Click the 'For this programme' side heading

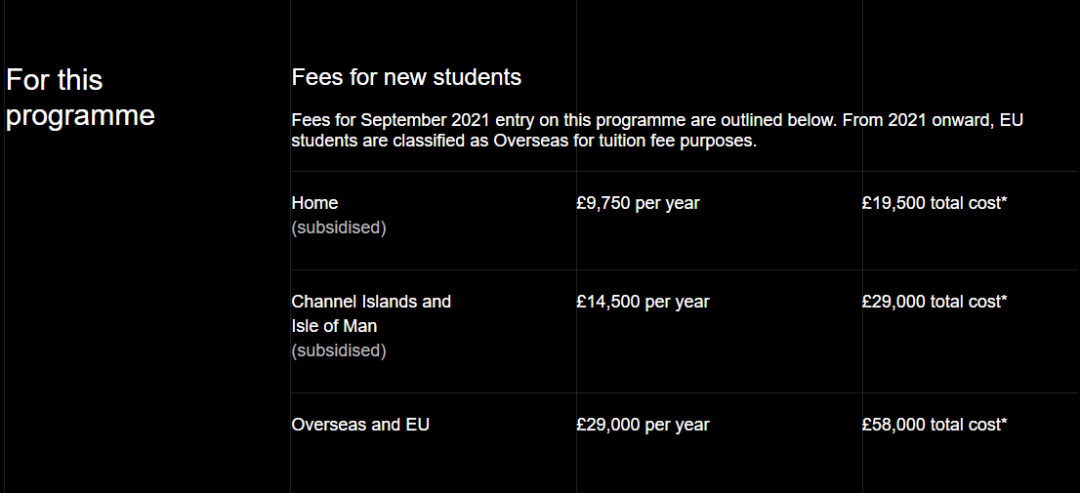tap(80, 97)
